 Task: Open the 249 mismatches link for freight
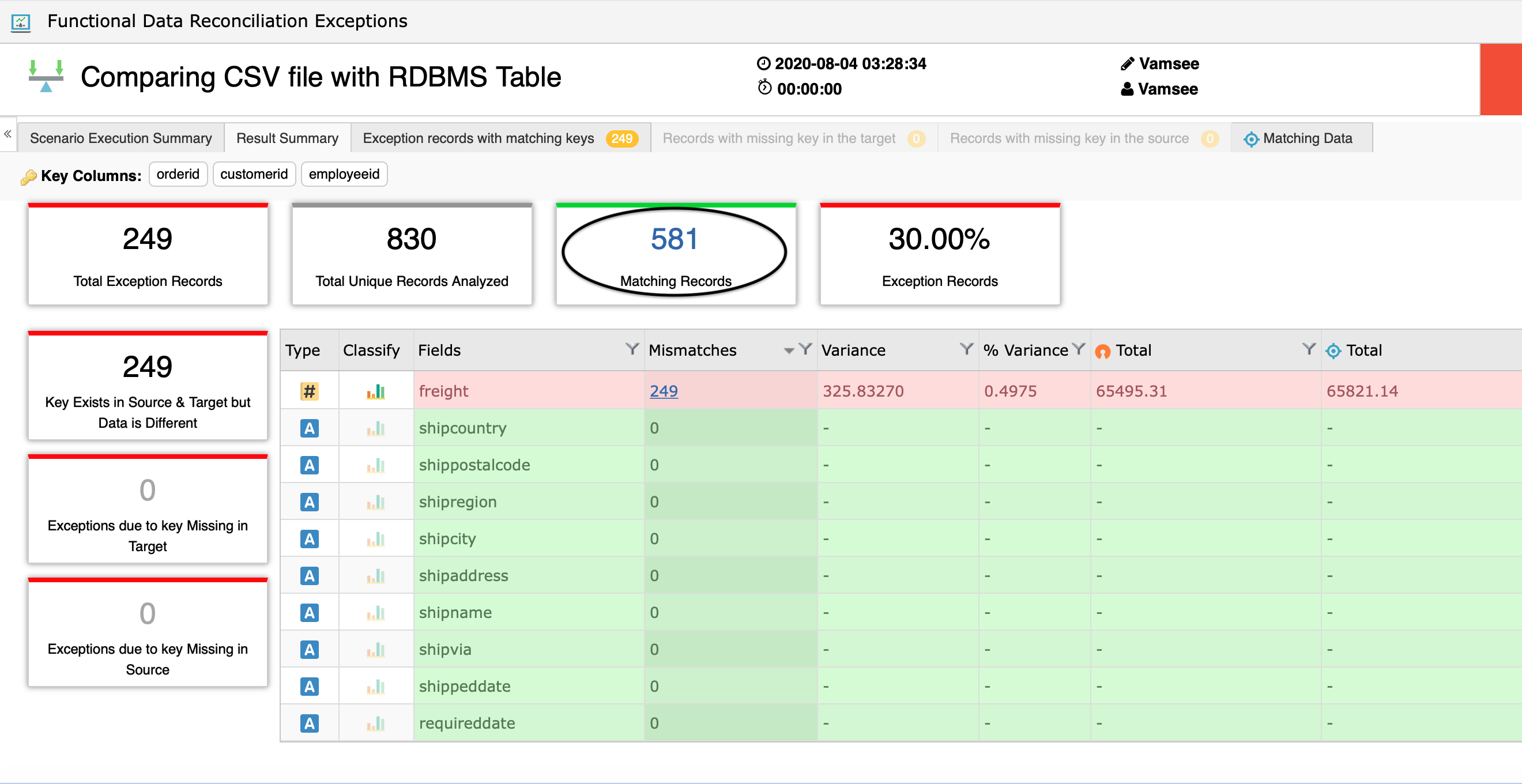(664, 390)
